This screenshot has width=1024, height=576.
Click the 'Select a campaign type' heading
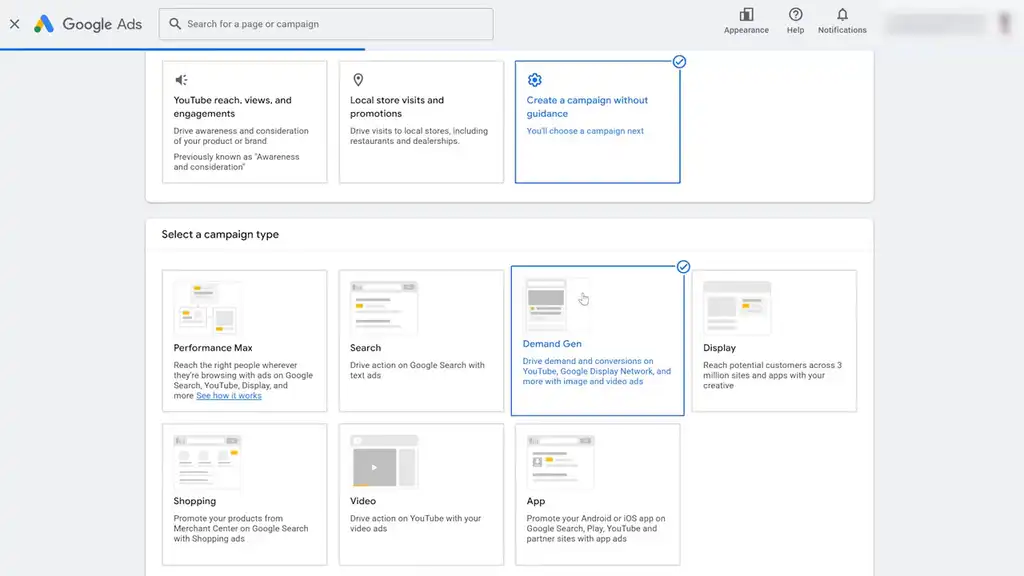(x=220, y=234)
